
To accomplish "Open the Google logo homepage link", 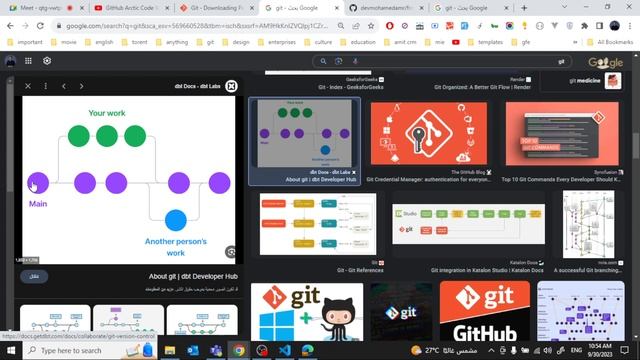I will click(x=605, y=62).
